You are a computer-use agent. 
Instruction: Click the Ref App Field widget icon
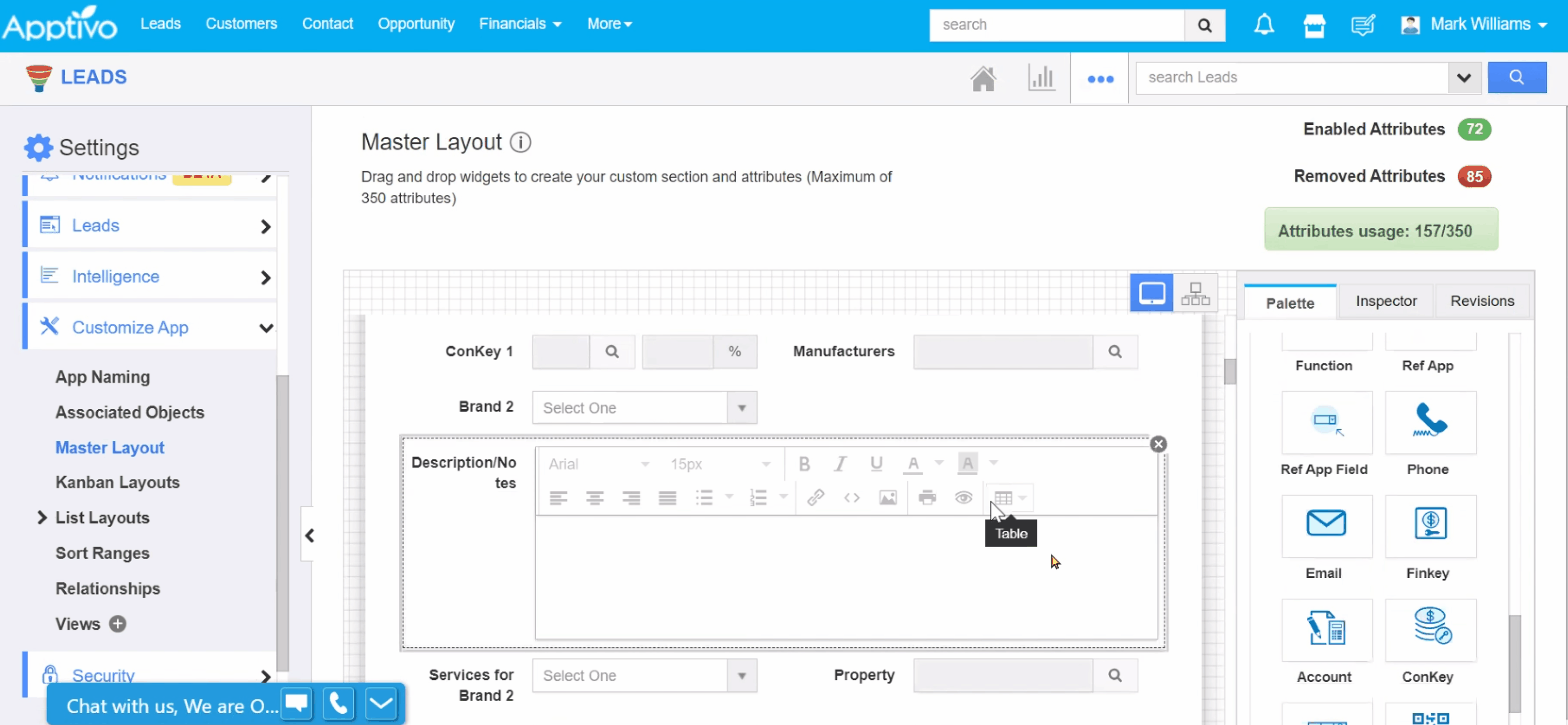click(x=1326, y=422)
